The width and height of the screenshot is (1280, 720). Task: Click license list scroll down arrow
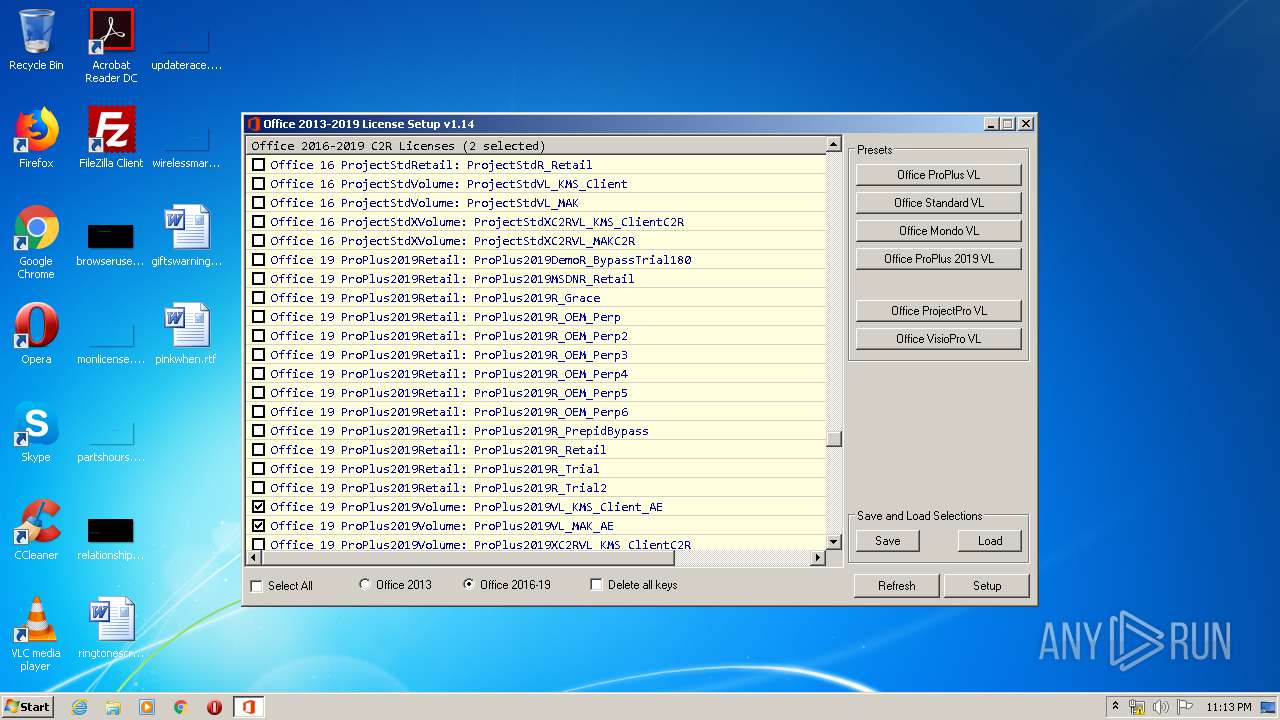click(x=834, y=542)
